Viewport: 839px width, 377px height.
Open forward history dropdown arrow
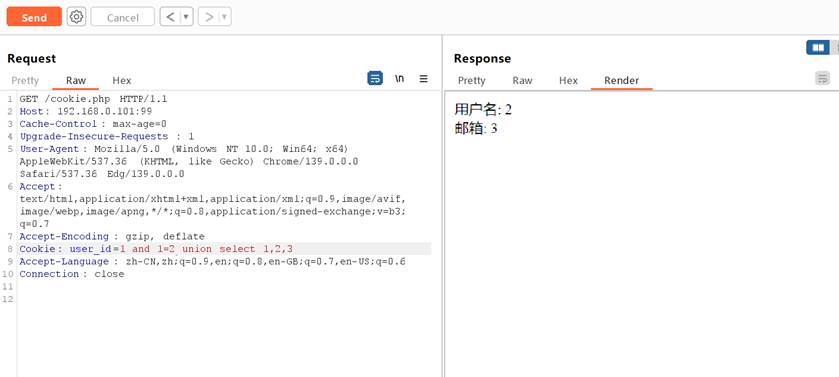point(225,17)
